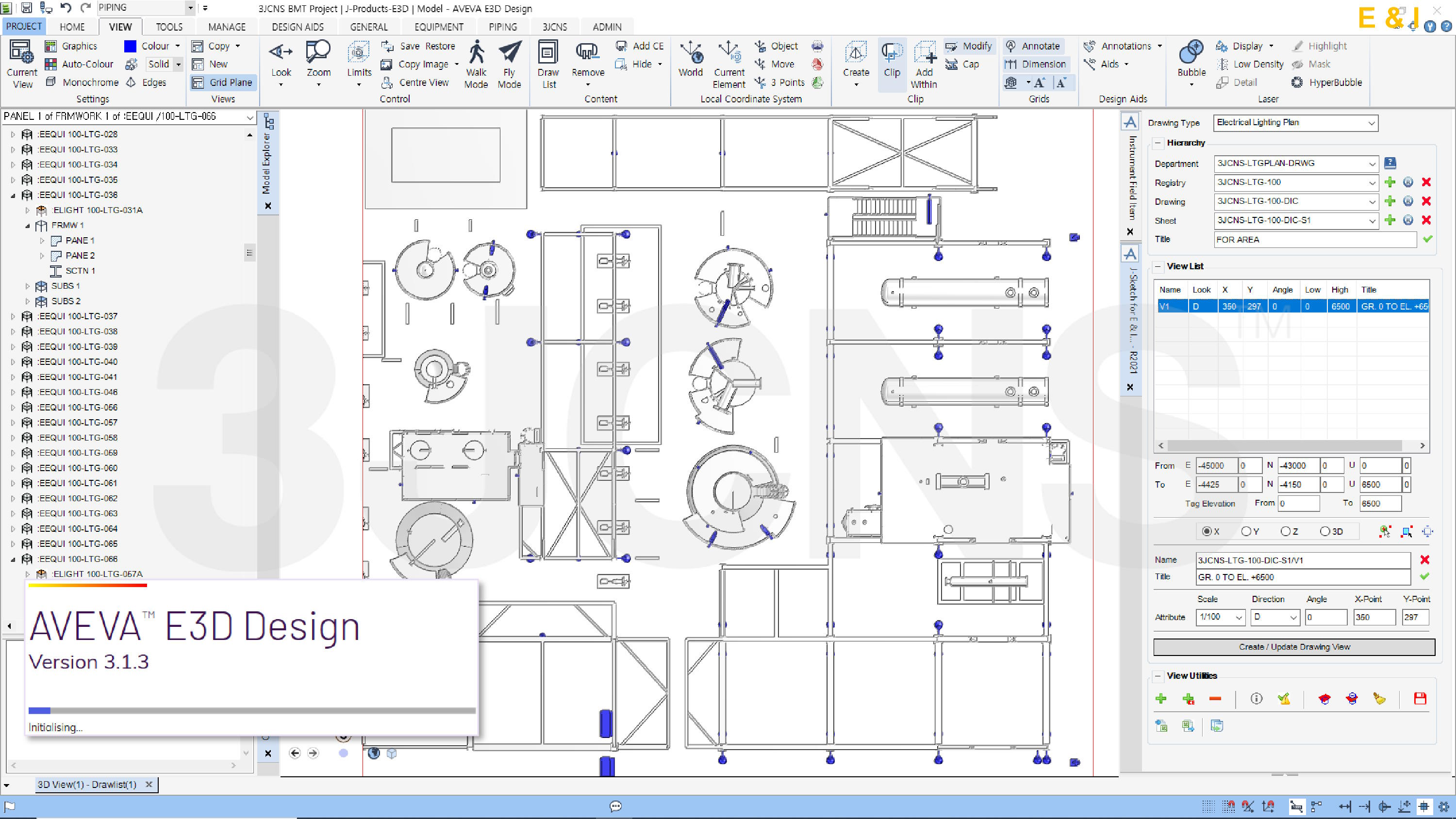
Task: Click the Model Explorer bottom horizontal scrollbar
Action: tap(123, 765)
